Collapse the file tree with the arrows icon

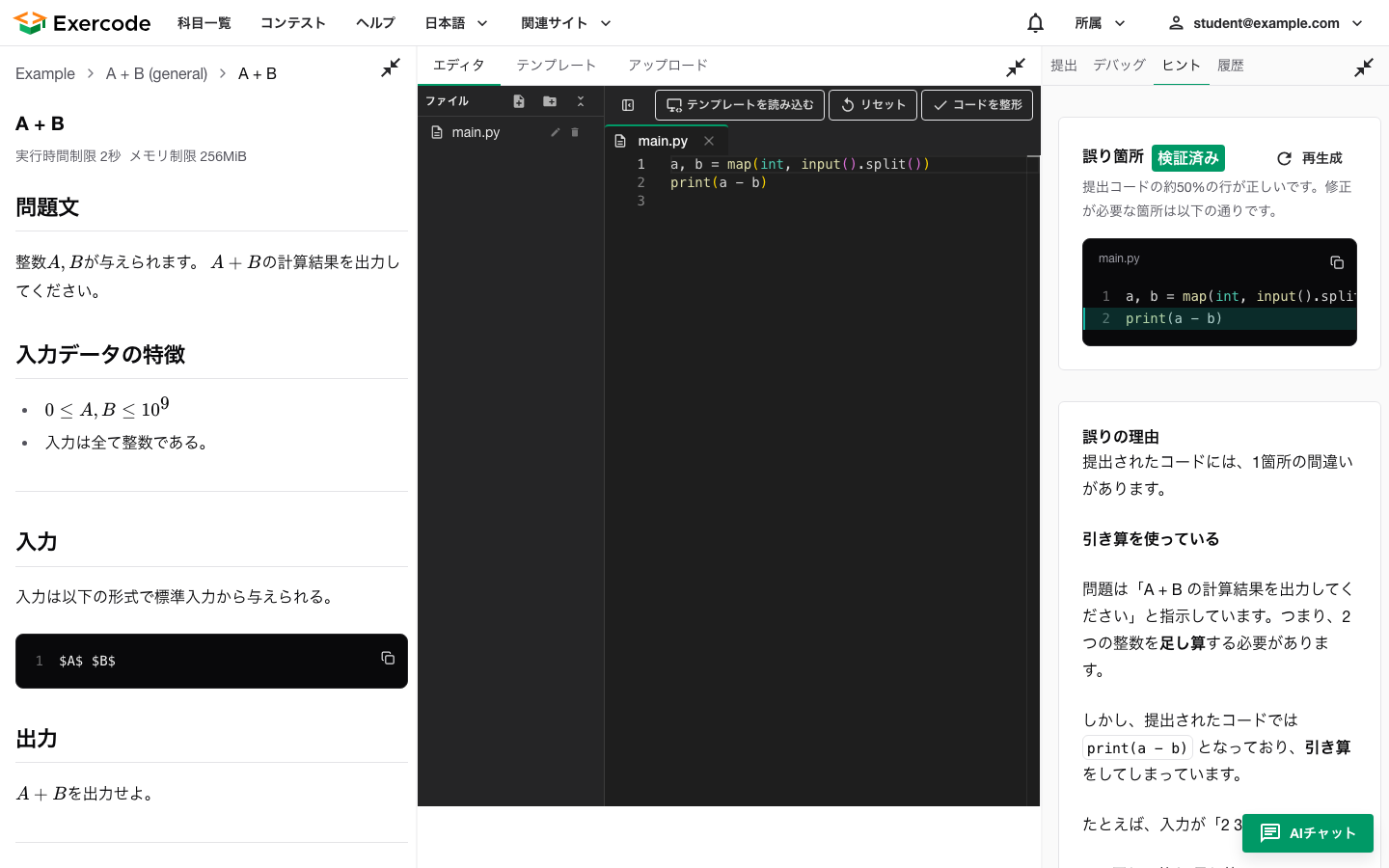coord(581,101)
